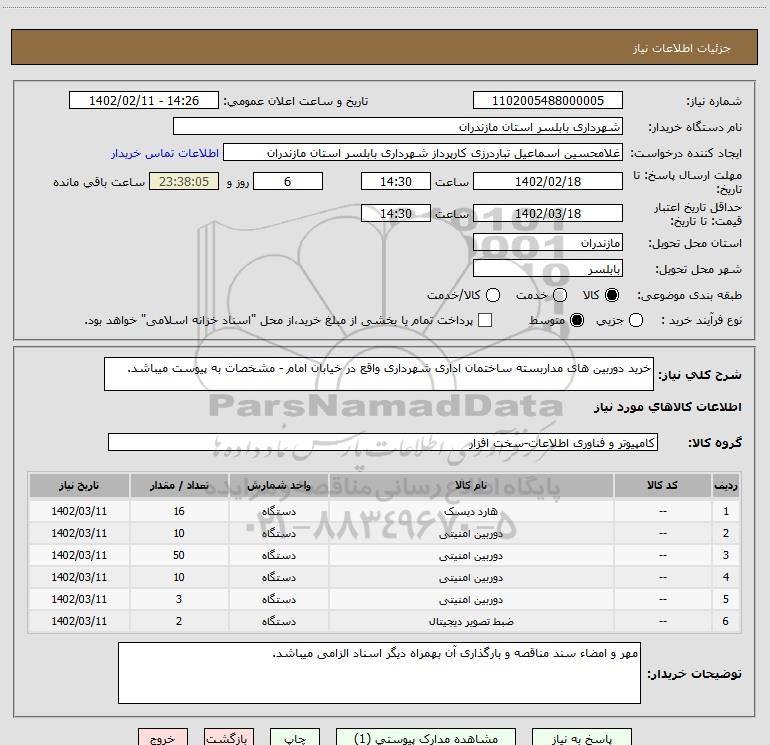Viewport: 770px width, 745px height.
Task: Select the کالا/خدمت radio button
Action: pyautogui.click(x=493, y=295)
